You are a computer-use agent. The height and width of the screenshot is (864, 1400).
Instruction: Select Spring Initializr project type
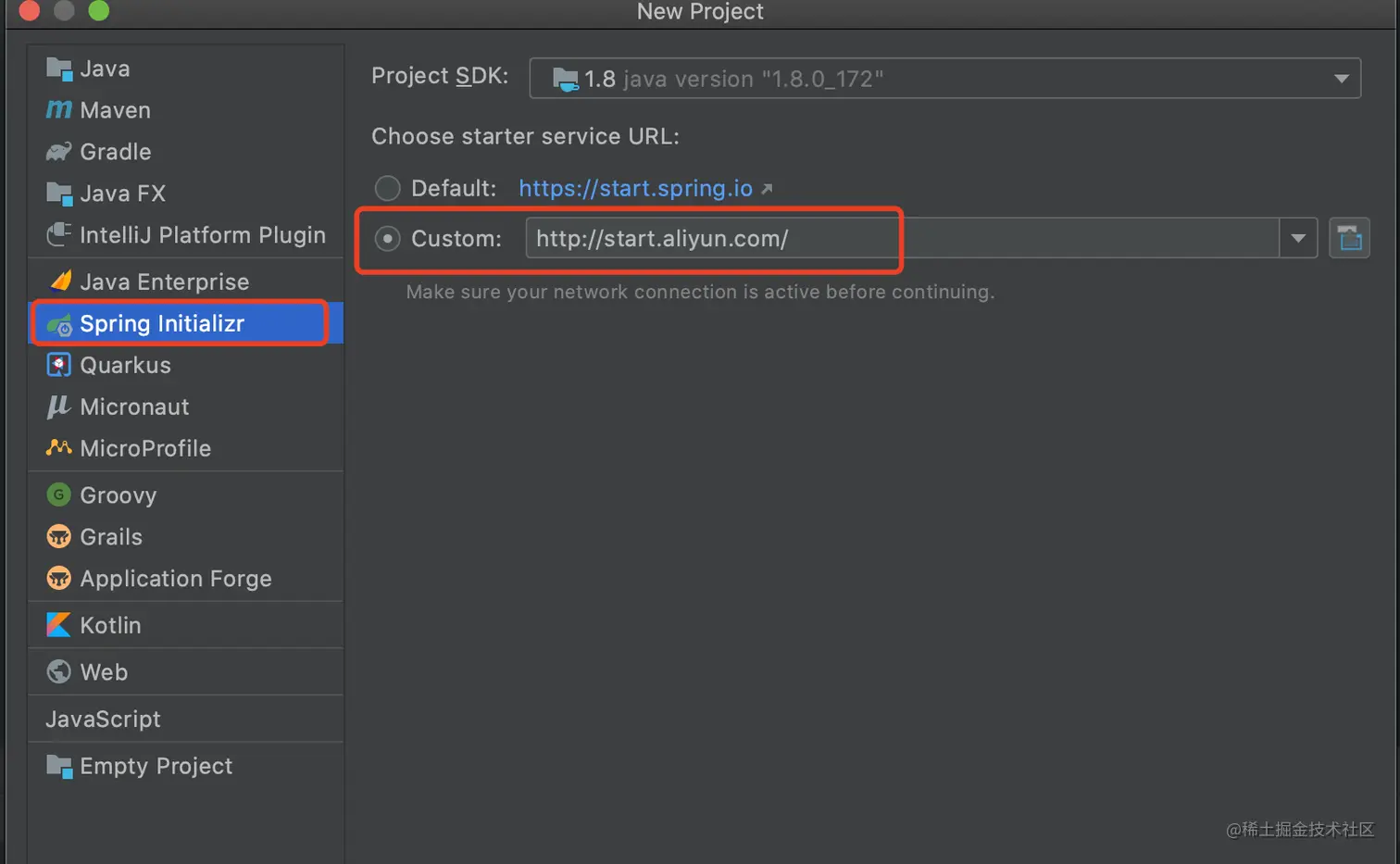pos(162,323)
